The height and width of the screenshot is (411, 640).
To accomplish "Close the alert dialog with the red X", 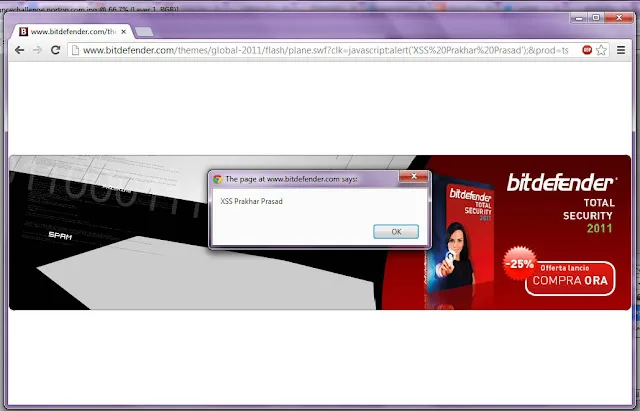I will 414,176.
